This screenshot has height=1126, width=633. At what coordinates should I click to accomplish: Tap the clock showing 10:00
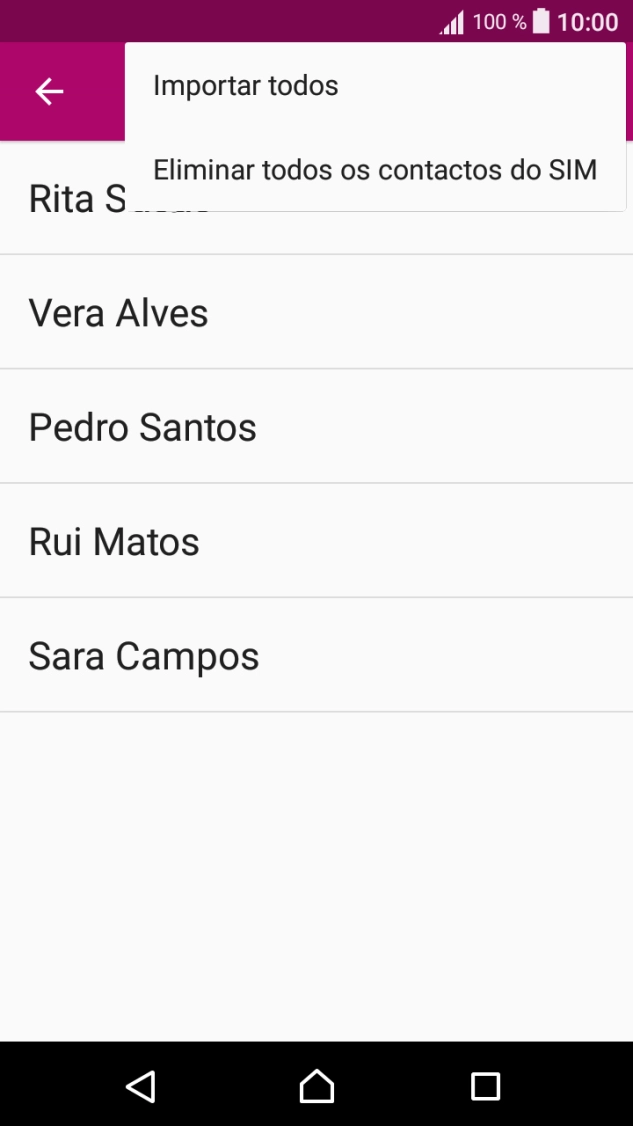[588, 20]
